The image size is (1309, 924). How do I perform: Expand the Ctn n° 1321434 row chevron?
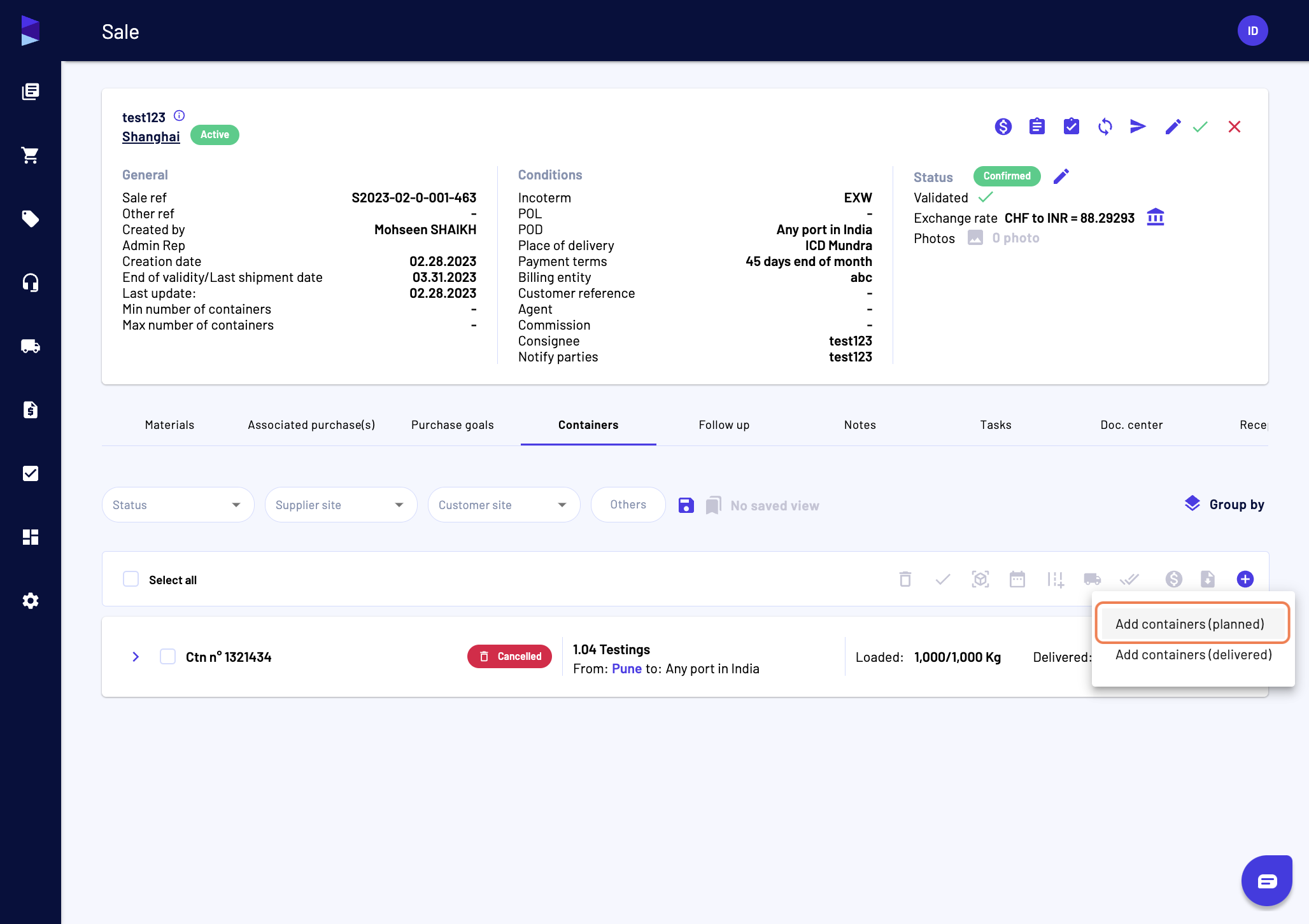point(136,657)
